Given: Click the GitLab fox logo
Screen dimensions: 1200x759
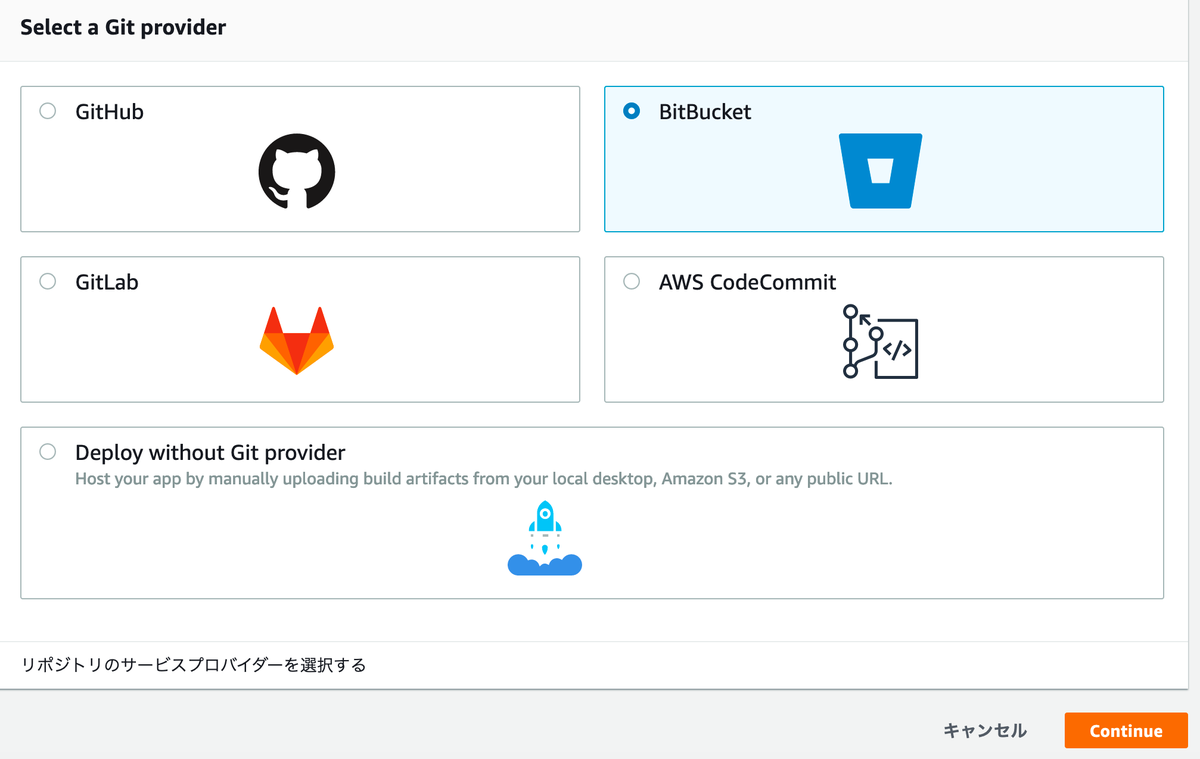Looking at the screenshot, I should (297, 341).
